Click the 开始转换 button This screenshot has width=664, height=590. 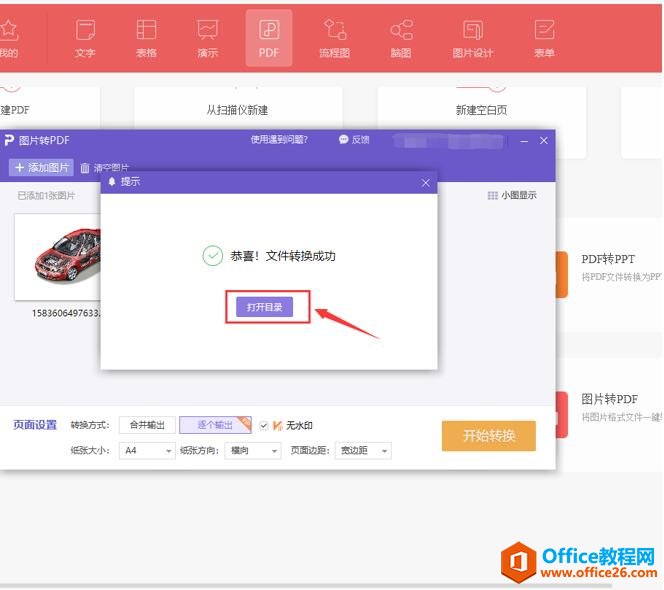click(489, 435)
